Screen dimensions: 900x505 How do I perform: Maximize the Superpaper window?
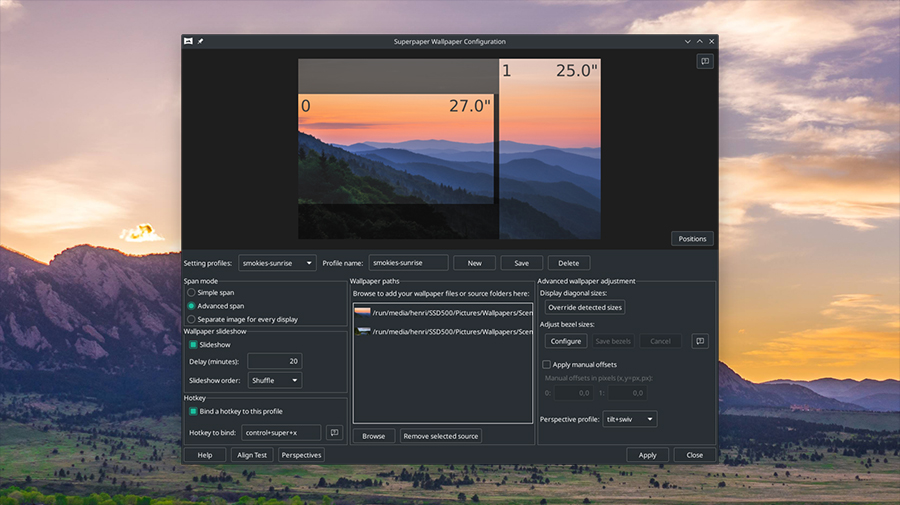point(700,41)
